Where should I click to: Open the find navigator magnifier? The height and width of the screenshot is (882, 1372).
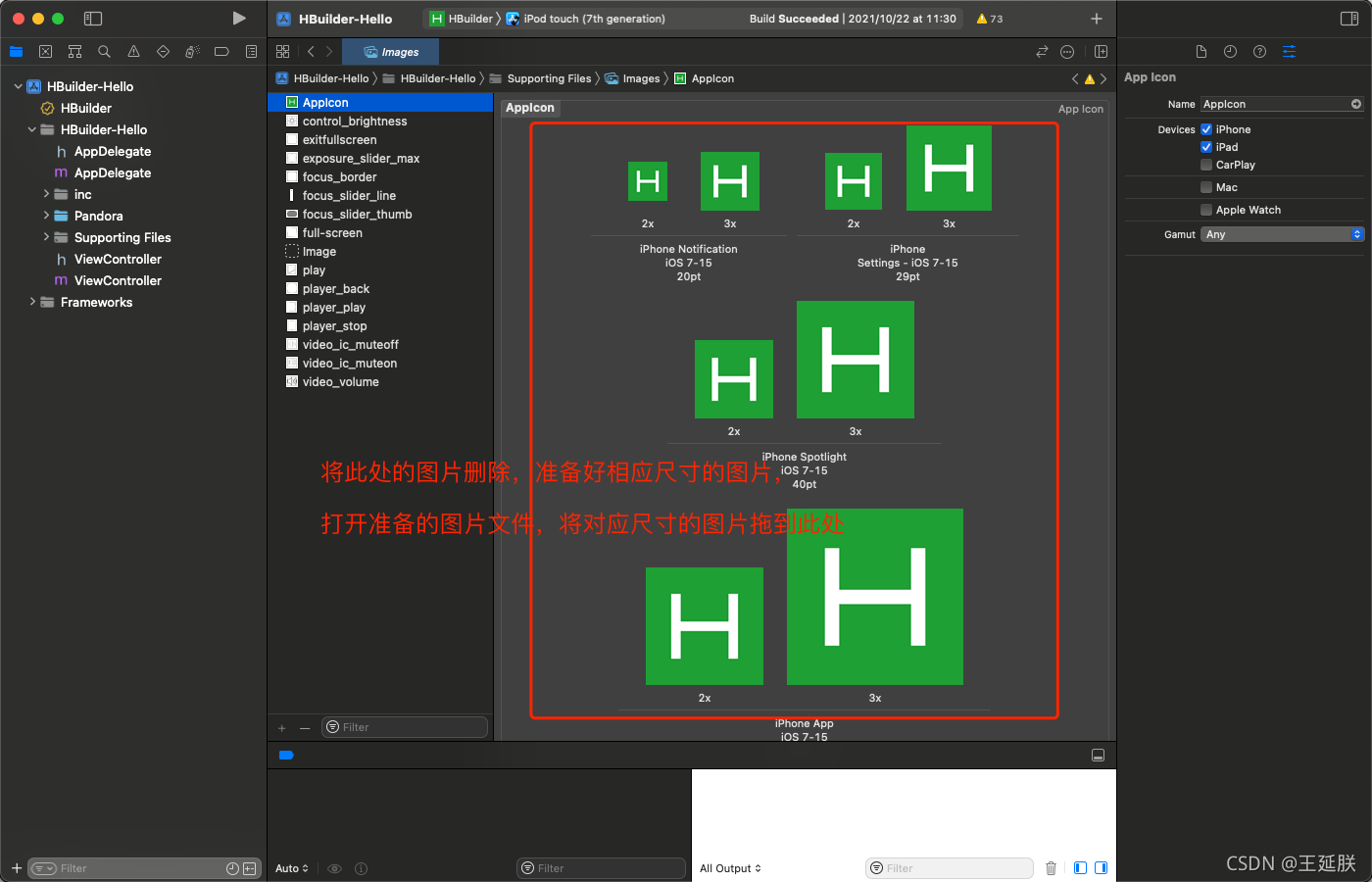click(104, 52)
